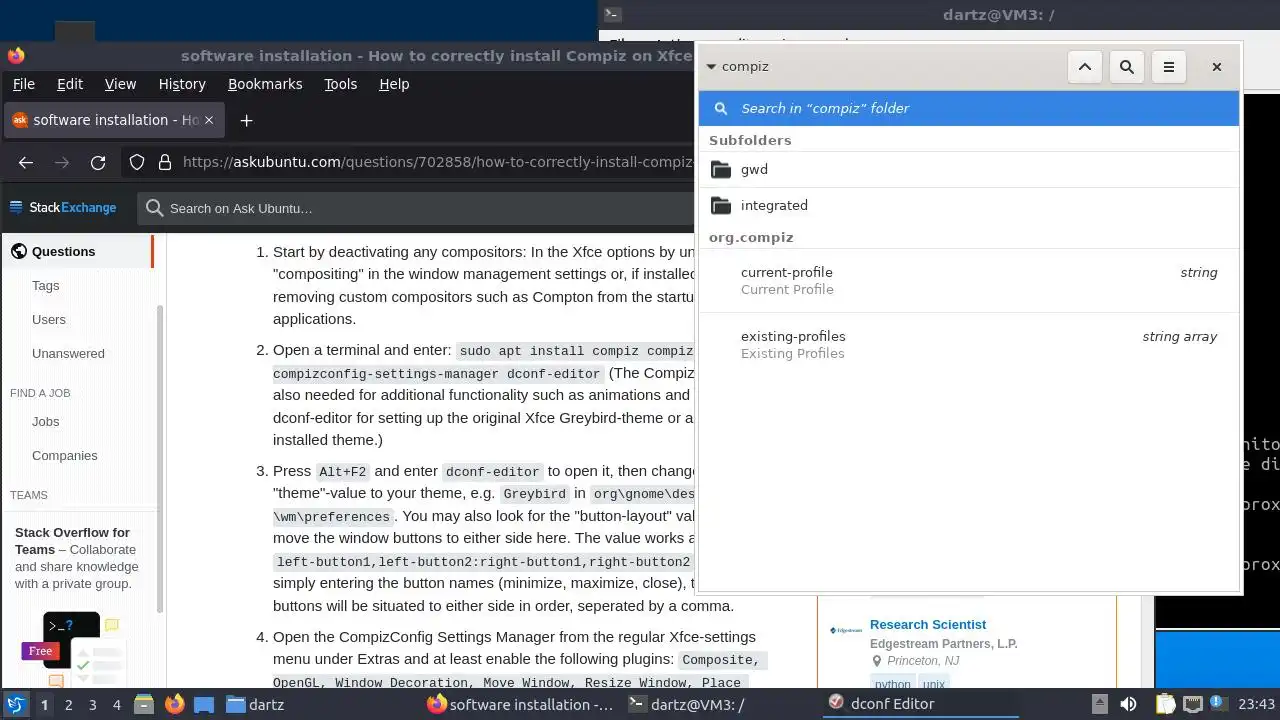
Task: Click the tracking protection shield icon
Action: coord(137,162)
